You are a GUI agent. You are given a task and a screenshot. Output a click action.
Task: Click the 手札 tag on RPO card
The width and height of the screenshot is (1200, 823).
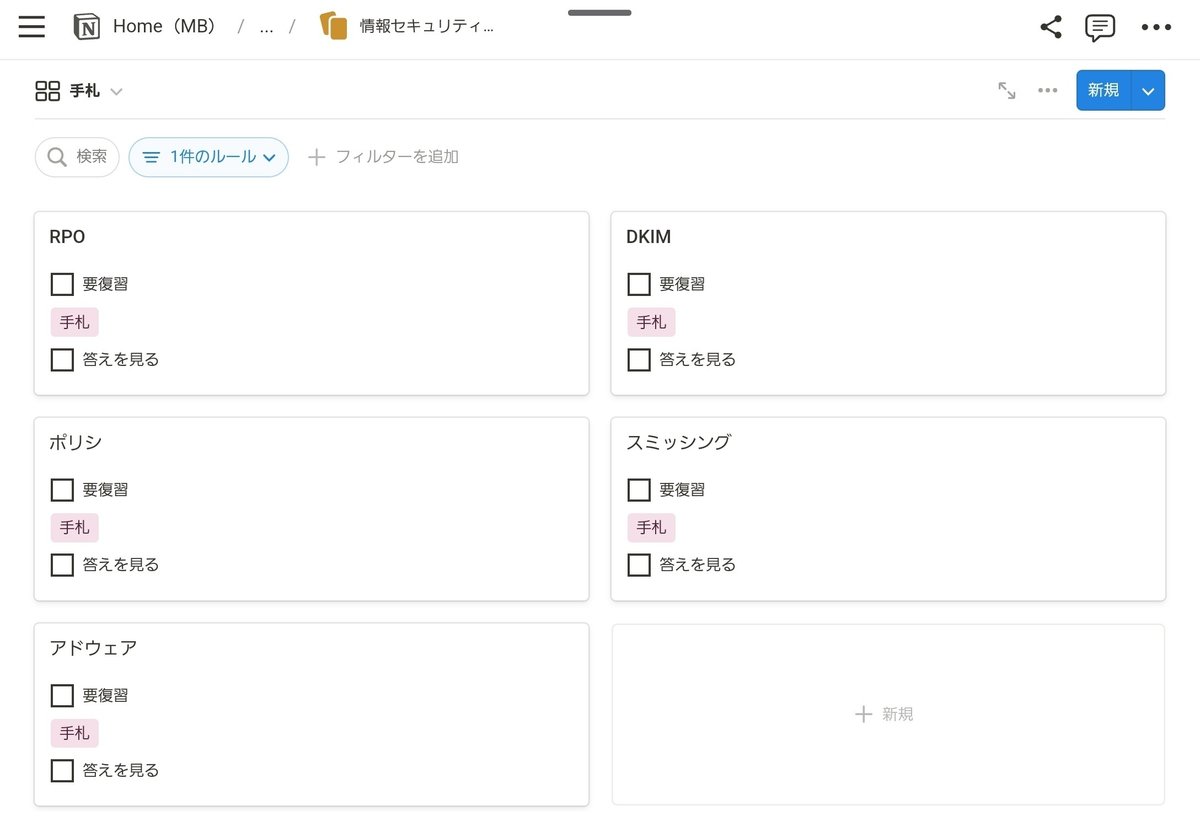tap(75, 322)
